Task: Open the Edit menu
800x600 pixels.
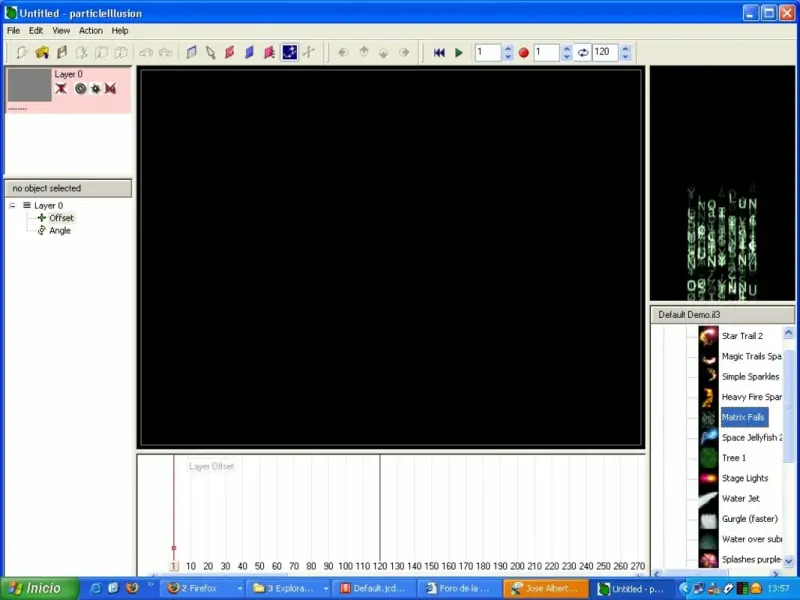Action: [36, 31]
